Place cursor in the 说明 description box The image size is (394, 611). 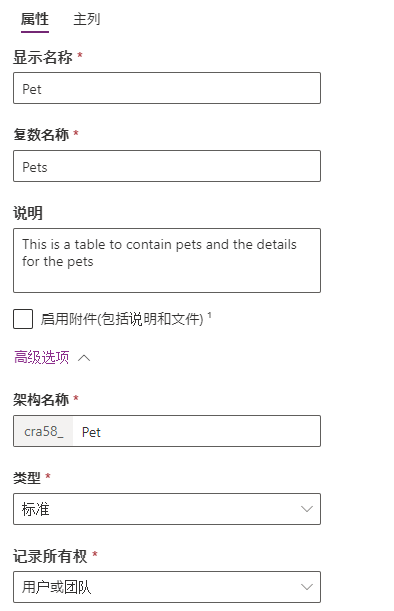(167, 260)
